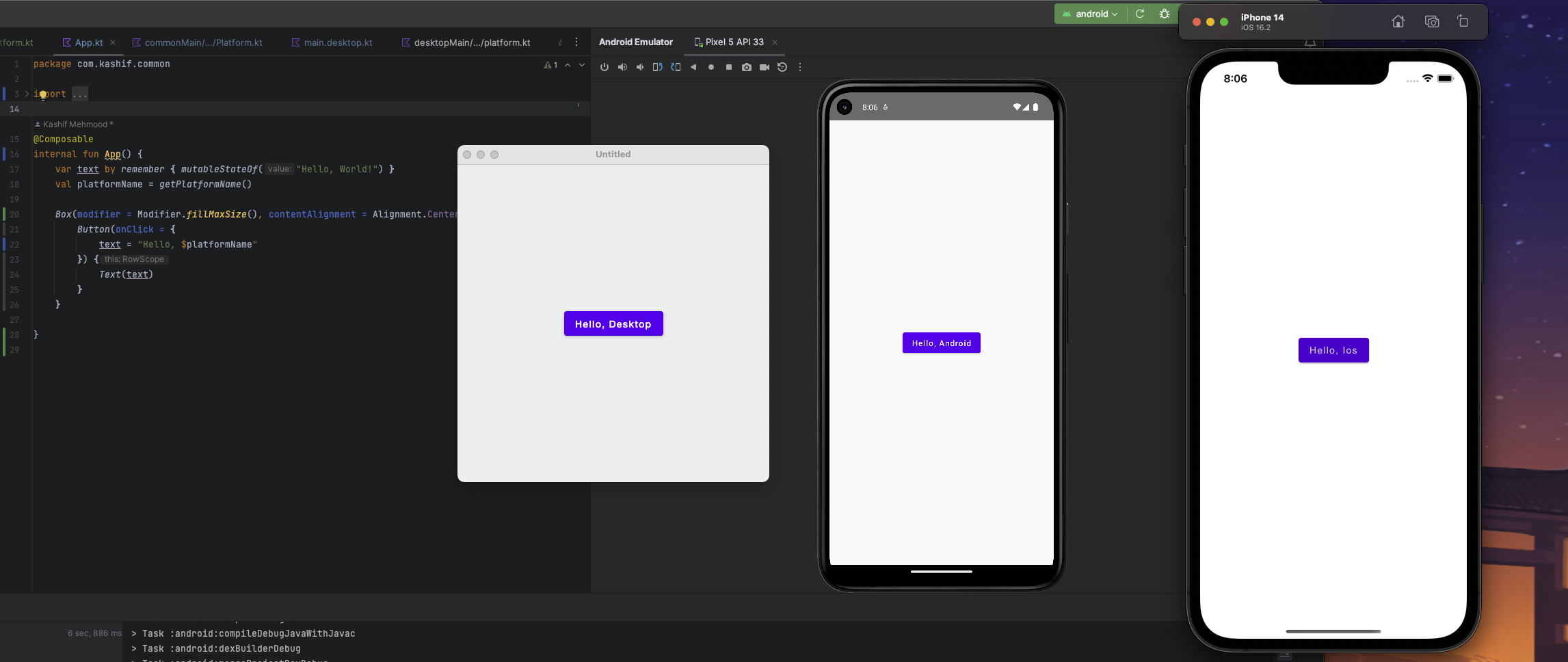Open emulator extended controls three-dot menu

800,67
